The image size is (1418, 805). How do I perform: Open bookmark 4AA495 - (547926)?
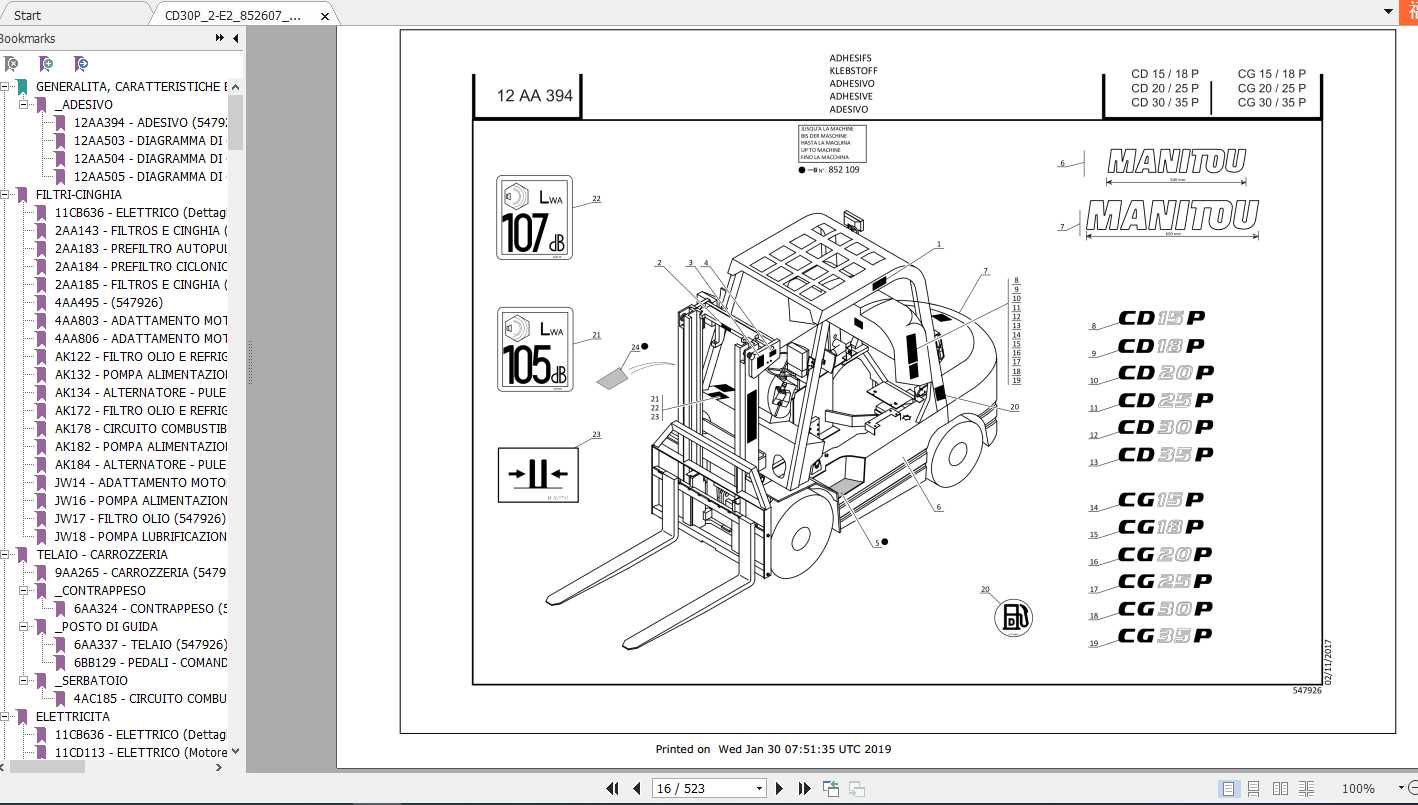tap(109, 303)
